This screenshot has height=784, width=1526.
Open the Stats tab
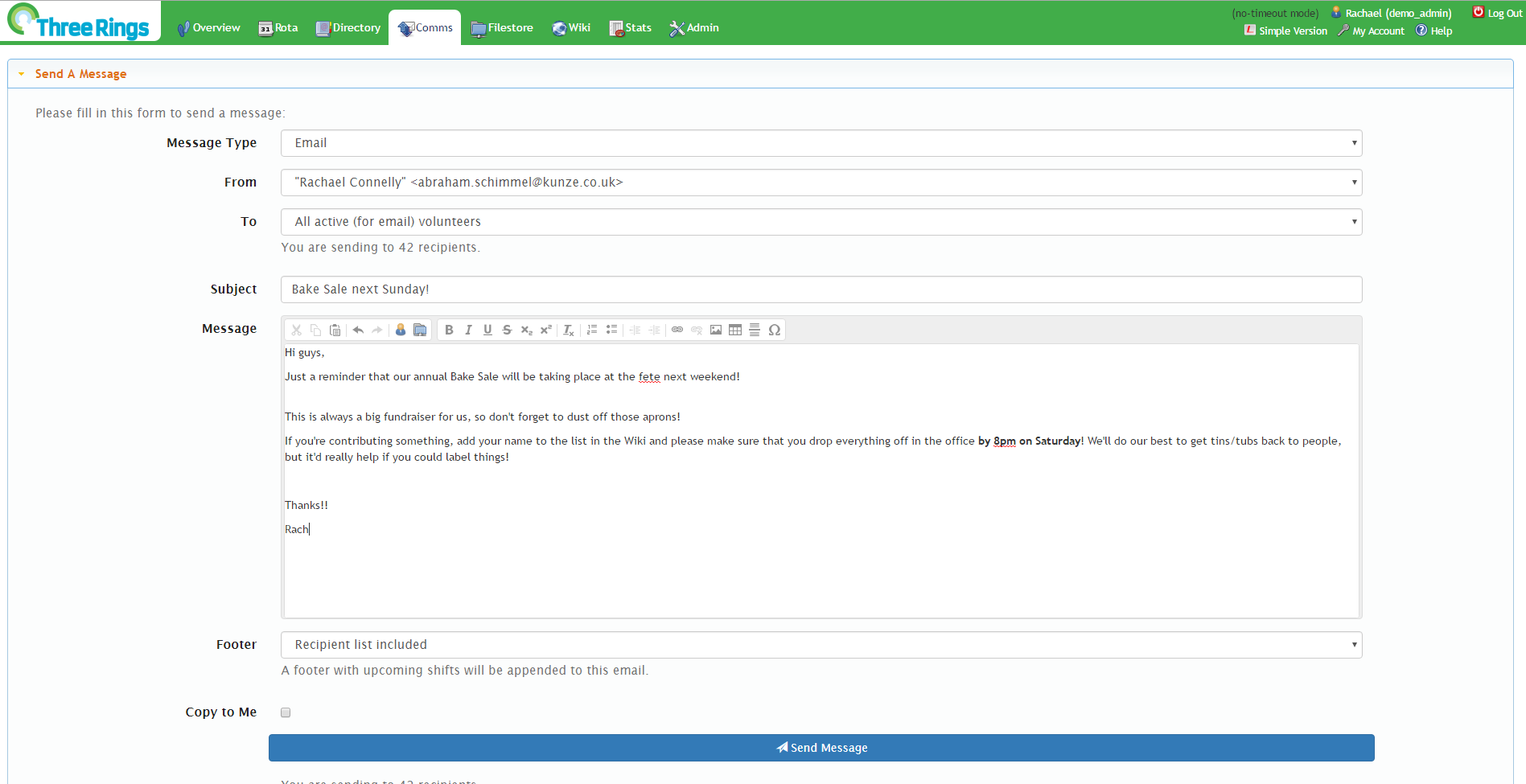[631, 28]
